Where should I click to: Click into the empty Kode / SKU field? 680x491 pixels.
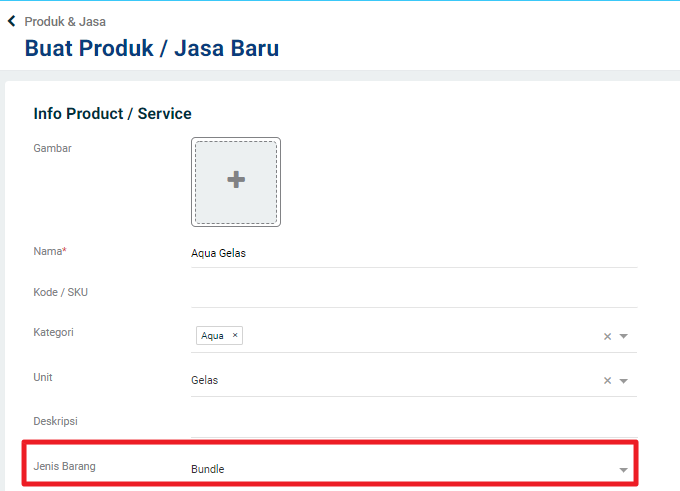pos(414,294)
